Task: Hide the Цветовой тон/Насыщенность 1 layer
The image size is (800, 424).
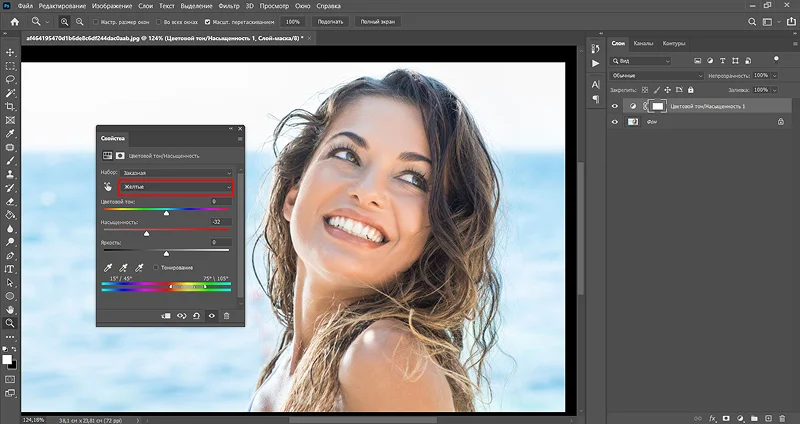Action: tap(615, 106)
